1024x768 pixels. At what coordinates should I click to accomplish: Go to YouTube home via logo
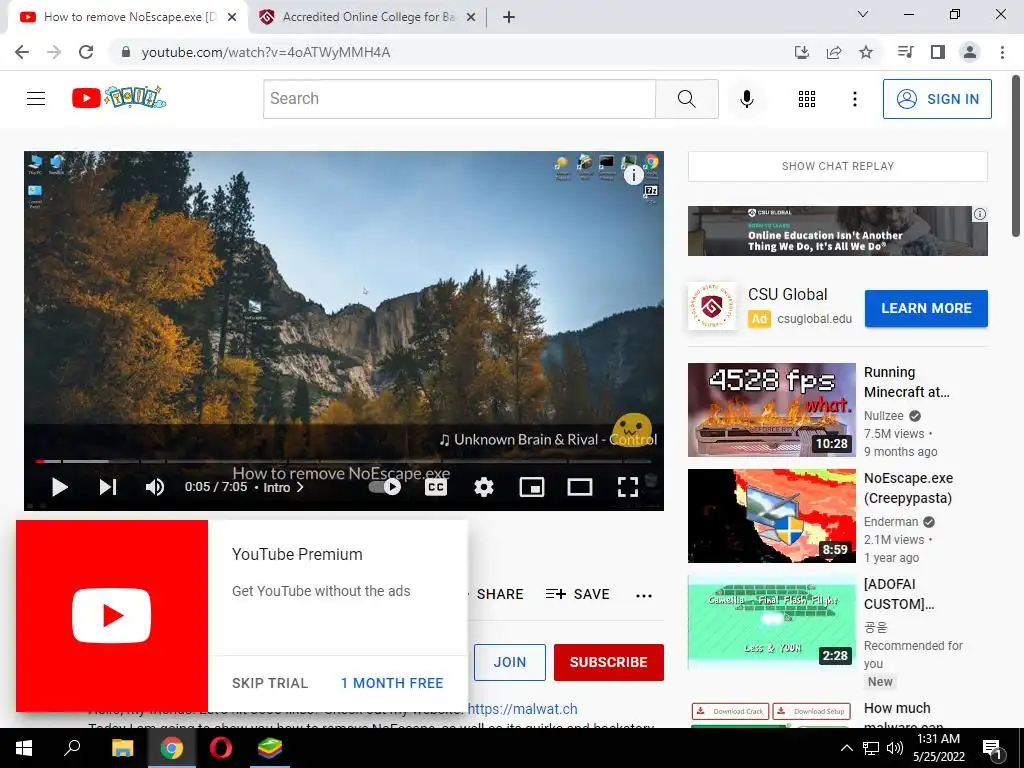click(119, 98)
